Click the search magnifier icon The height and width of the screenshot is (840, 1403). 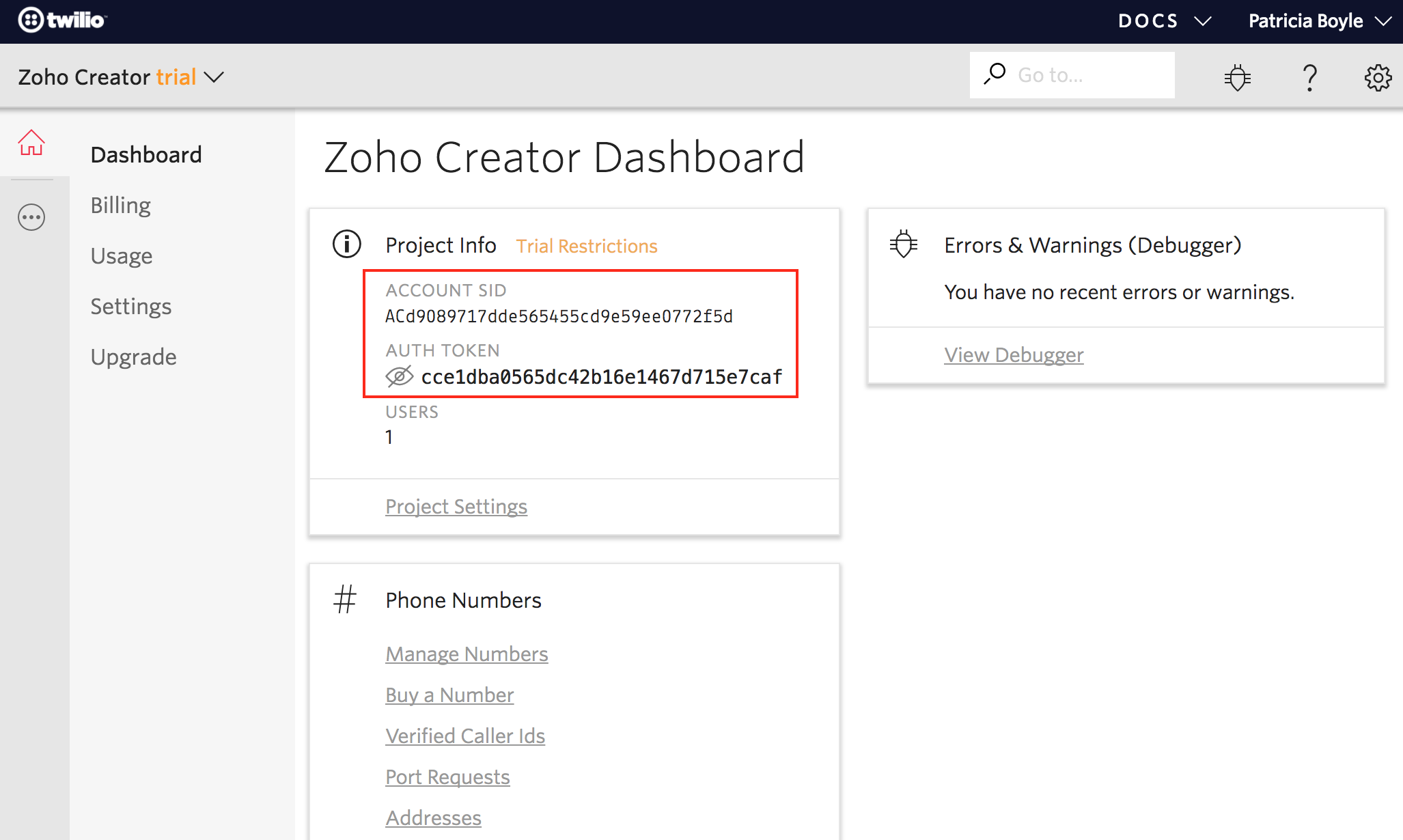coord(995,74)
